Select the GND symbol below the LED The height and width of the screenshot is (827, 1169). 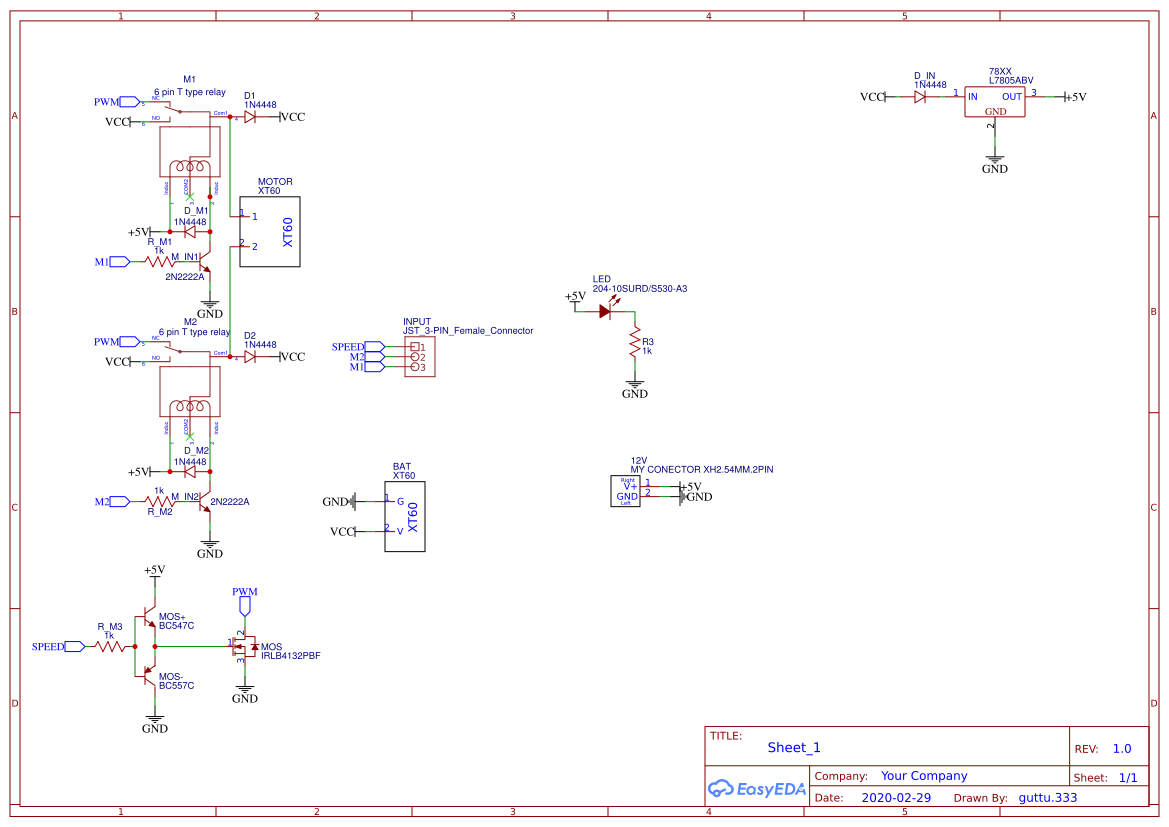click(x=633, y=384)
